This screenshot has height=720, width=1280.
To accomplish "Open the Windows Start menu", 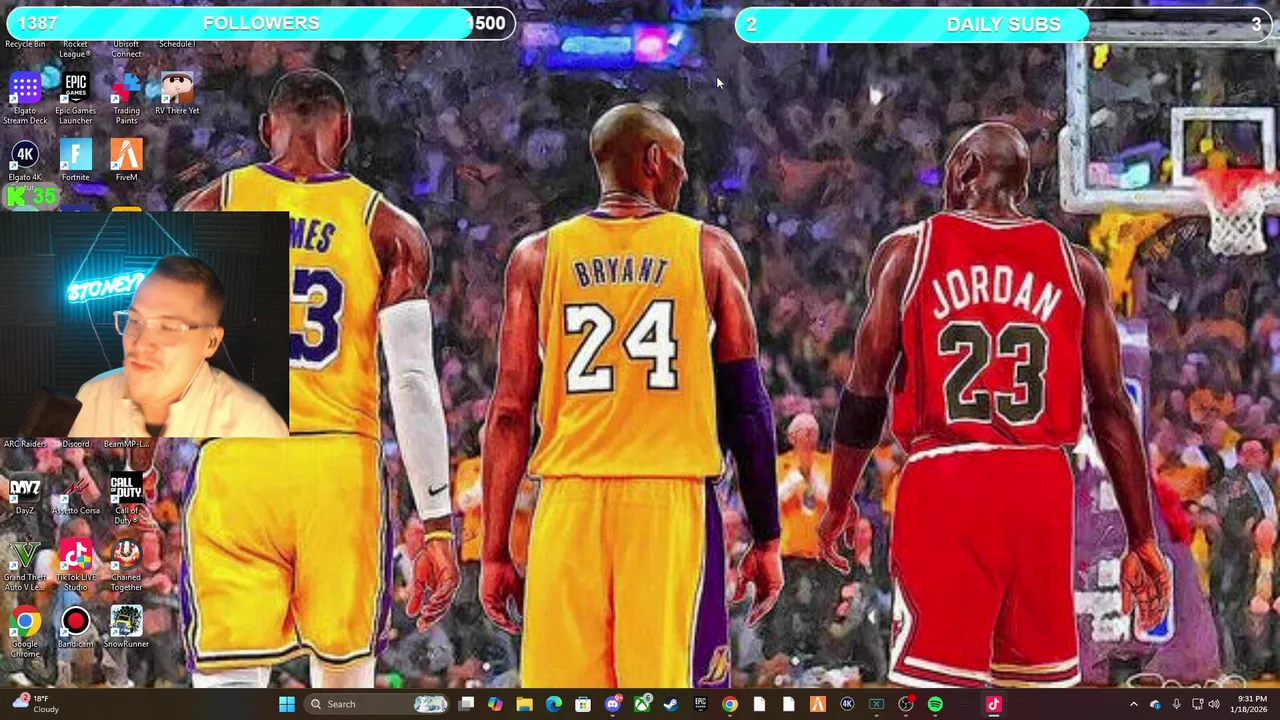I will tap(287, 704).
